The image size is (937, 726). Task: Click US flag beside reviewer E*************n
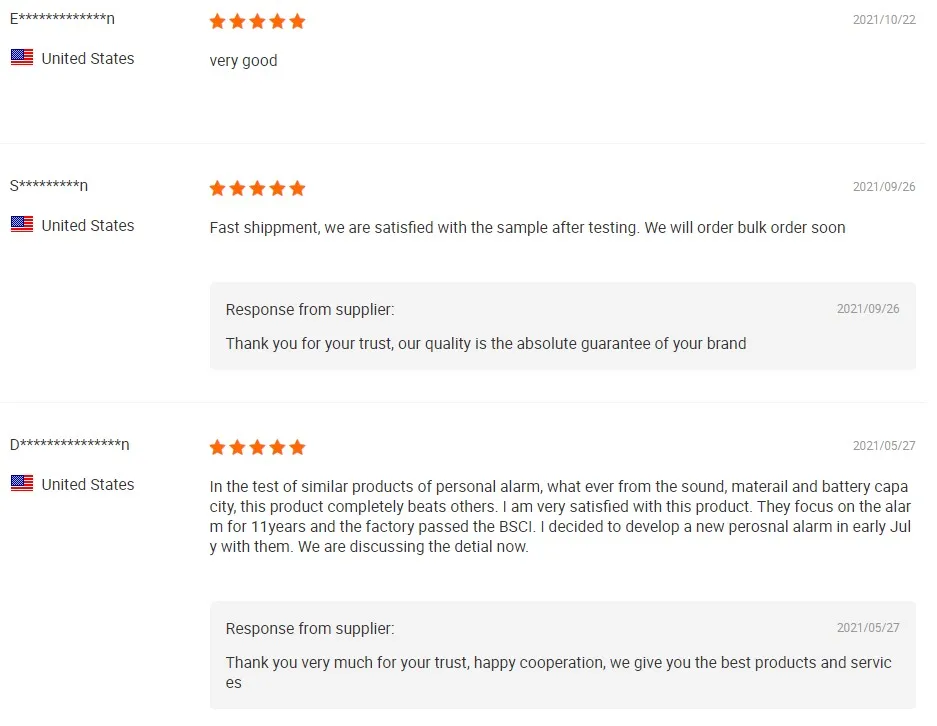point(22,58)
